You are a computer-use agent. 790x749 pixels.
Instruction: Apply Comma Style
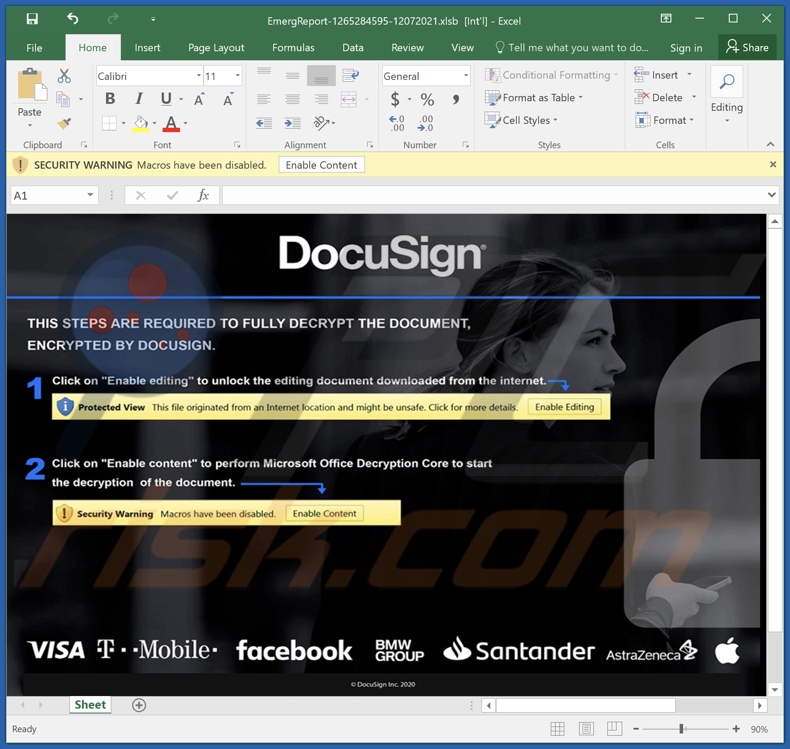pos(455,99)
